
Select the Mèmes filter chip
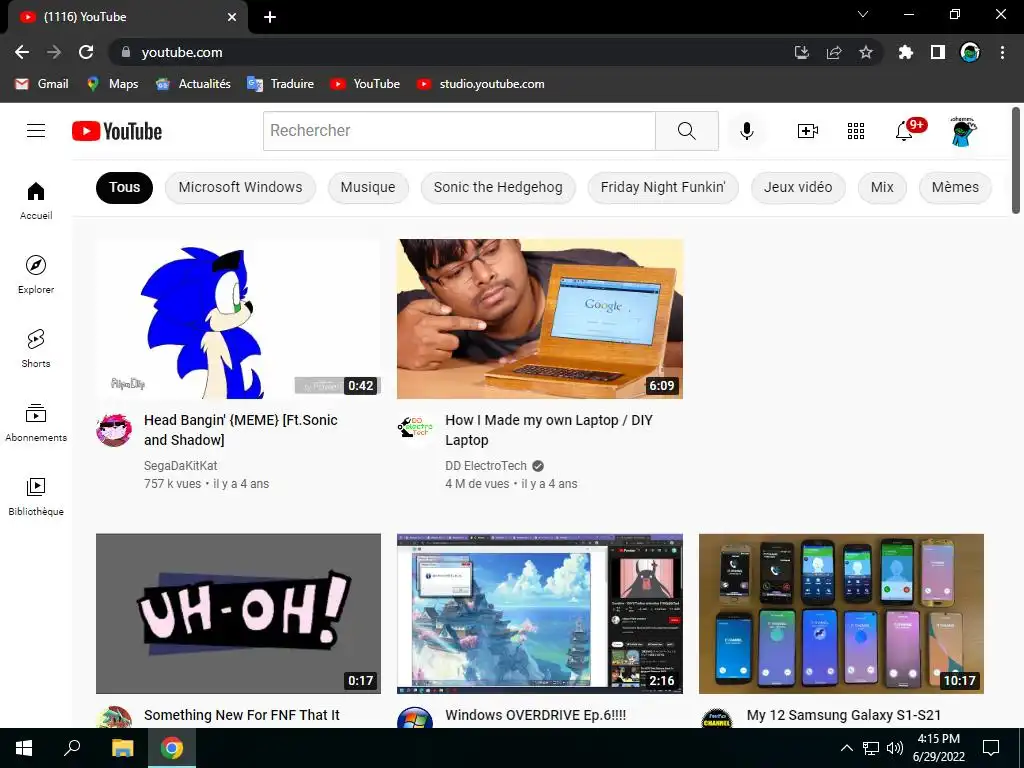click(x=955, y=187)
